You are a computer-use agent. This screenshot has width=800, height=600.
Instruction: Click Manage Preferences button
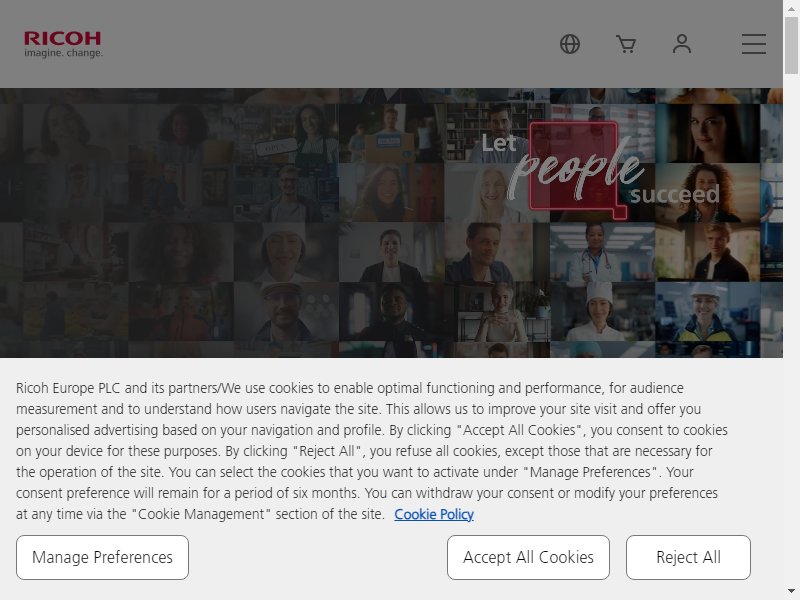[102, 557]
